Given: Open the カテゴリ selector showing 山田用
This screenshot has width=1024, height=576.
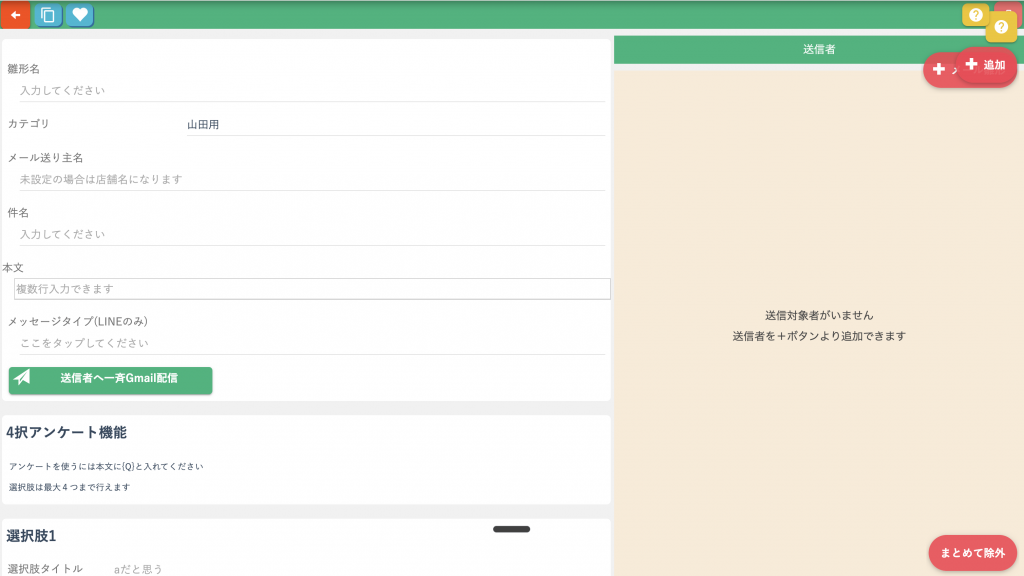Looking at the screenshot, I should [x=396, y=124].
